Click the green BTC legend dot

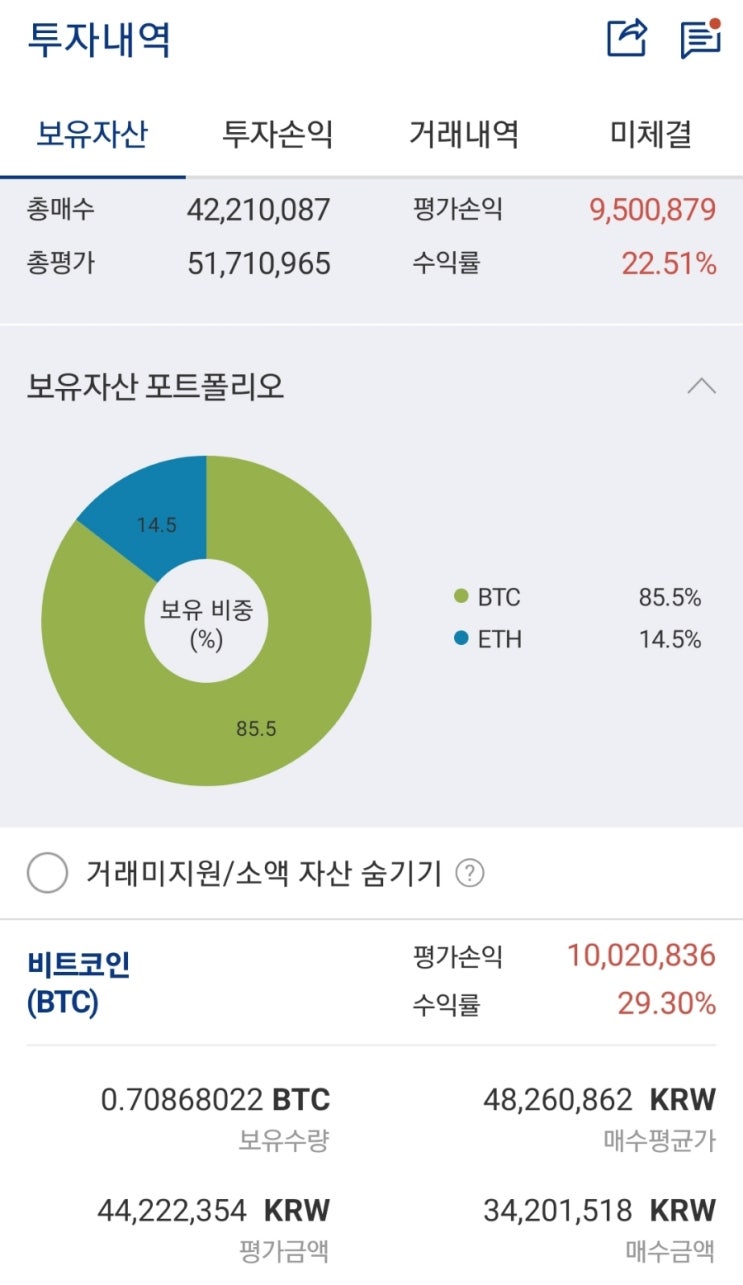pos(461,597)
